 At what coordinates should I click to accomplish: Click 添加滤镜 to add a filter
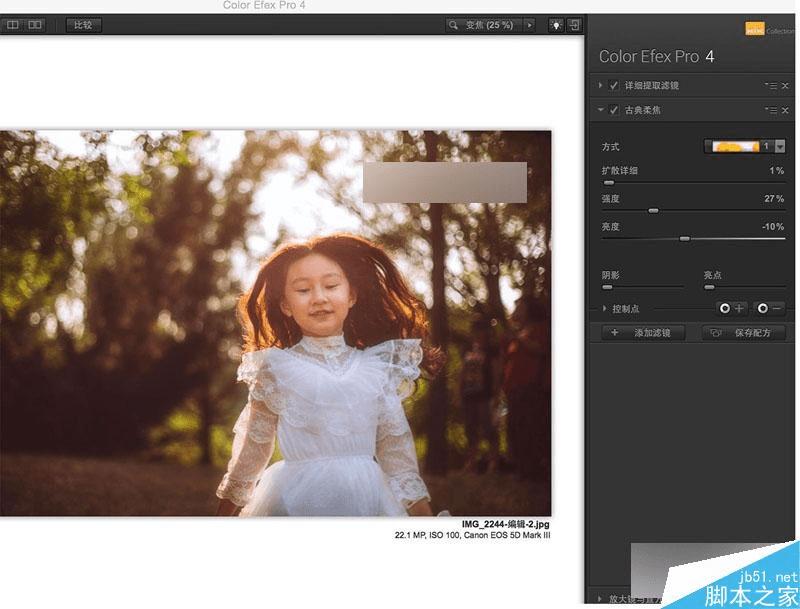pos(645,333)
